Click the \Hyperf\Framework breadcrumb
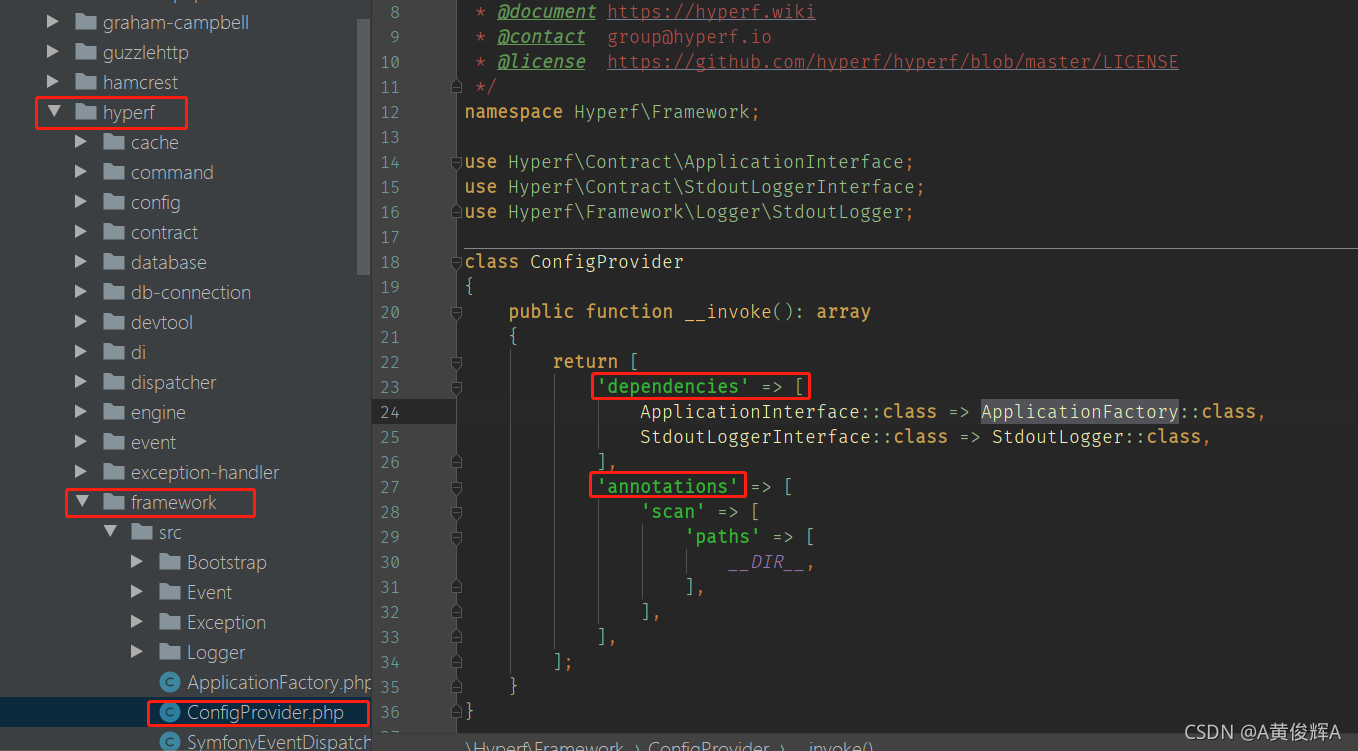The height and width of the screenshot is (751, 1358). coord(544,745)
